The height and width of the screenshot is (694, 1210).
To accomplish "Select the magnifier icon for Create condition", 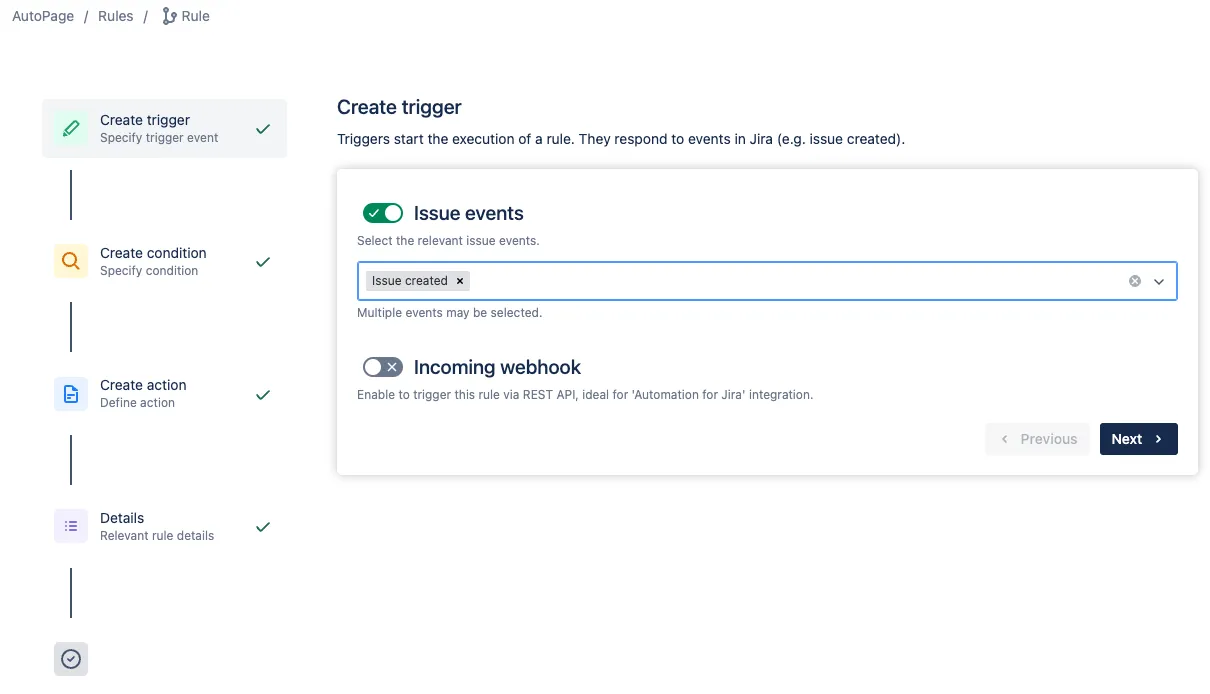I will pos(70,261).
